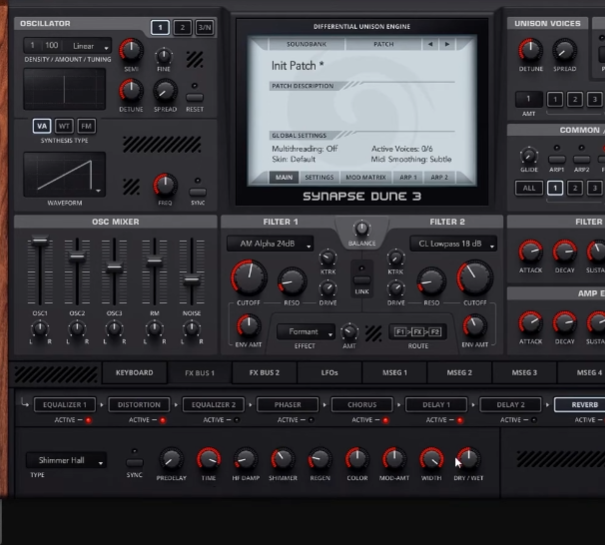Click the ALL button in Common section
This screenshot has width=605, height=545.
(529, 188)
